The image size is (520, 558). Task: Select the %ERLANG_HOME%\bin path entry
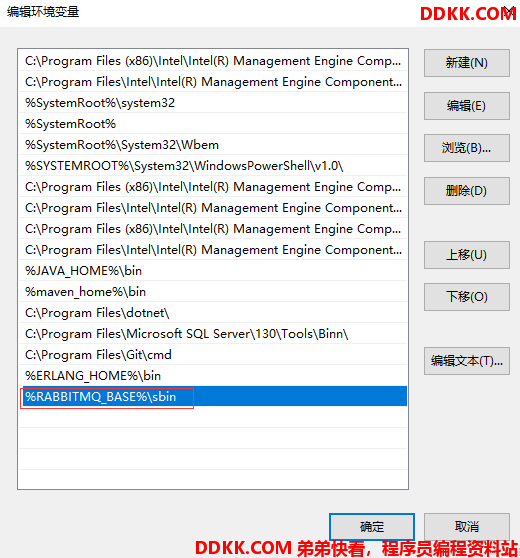click(213, 375)
